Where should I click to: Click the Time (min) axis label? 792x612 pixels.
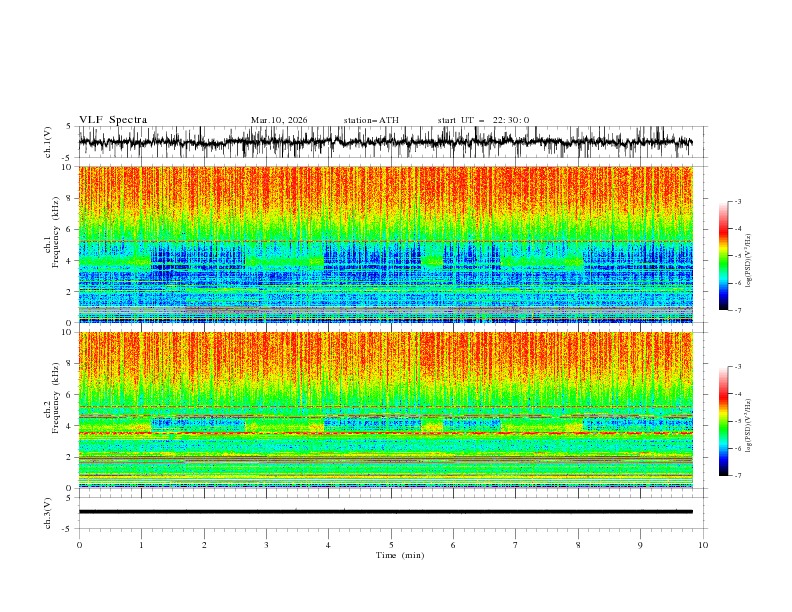tap(400, 555)
